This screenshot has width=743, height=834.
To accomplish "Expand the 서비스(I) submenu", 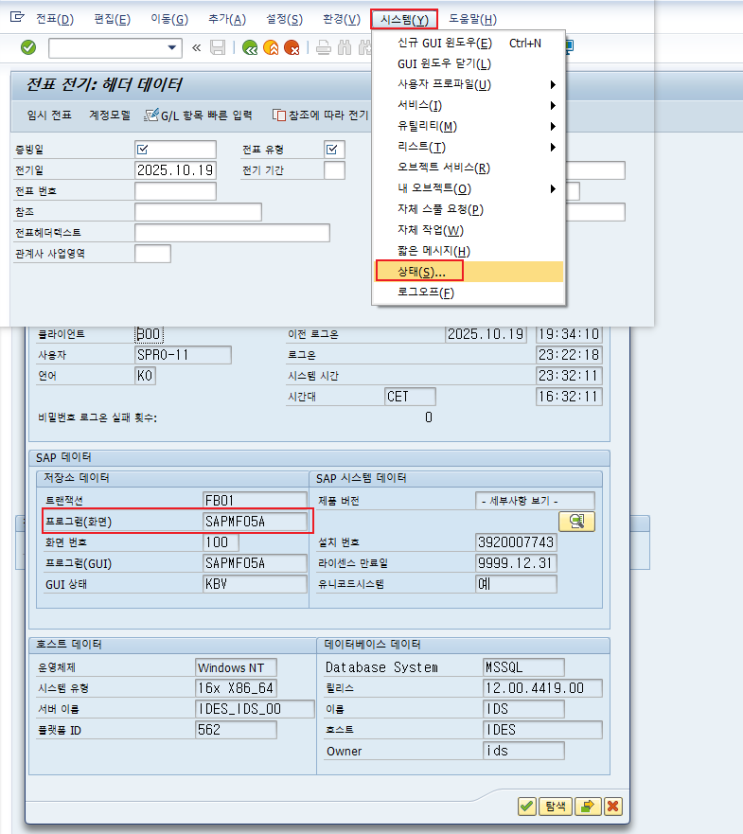I will pos(553,105).
